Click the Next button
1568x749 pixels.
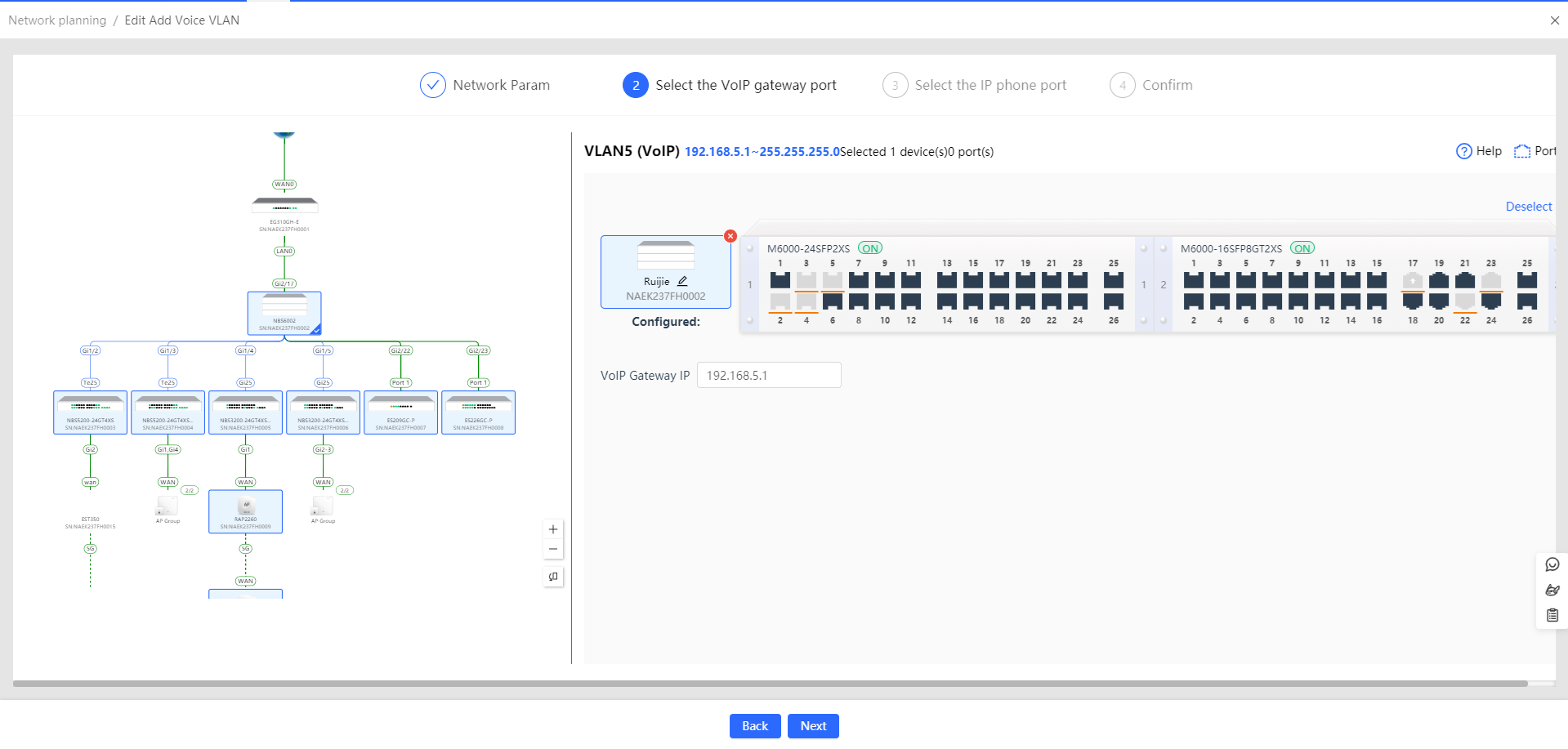[813, 726]
